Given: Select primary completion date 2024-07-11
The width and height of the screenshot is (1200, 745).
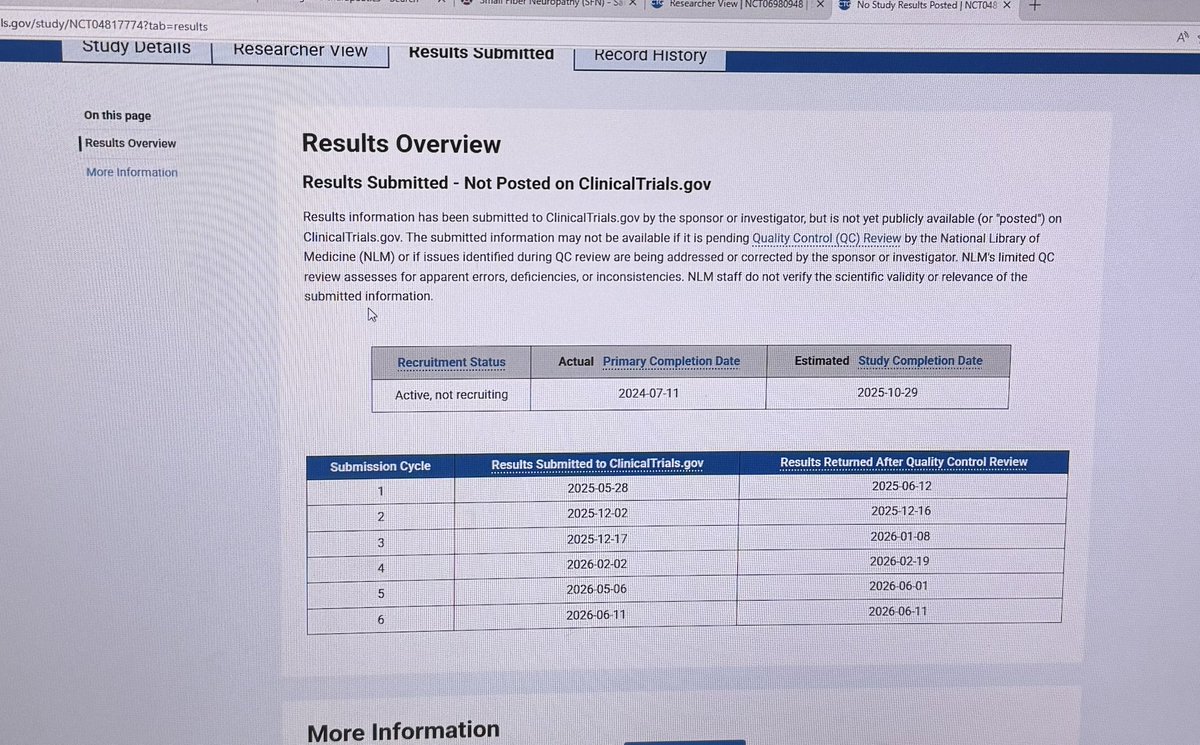Looking at the screenshot, I should (648, 393).
